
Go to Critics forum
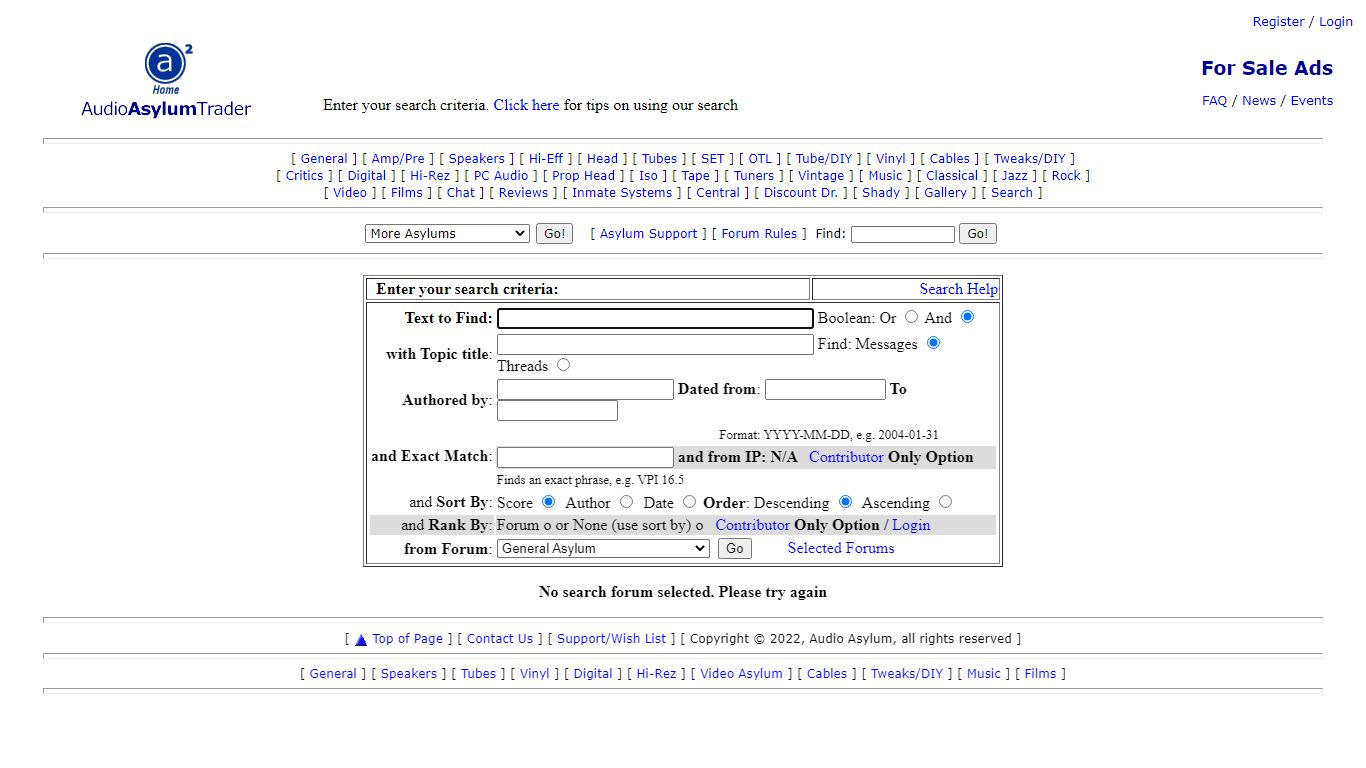click(x=304, y=175)
